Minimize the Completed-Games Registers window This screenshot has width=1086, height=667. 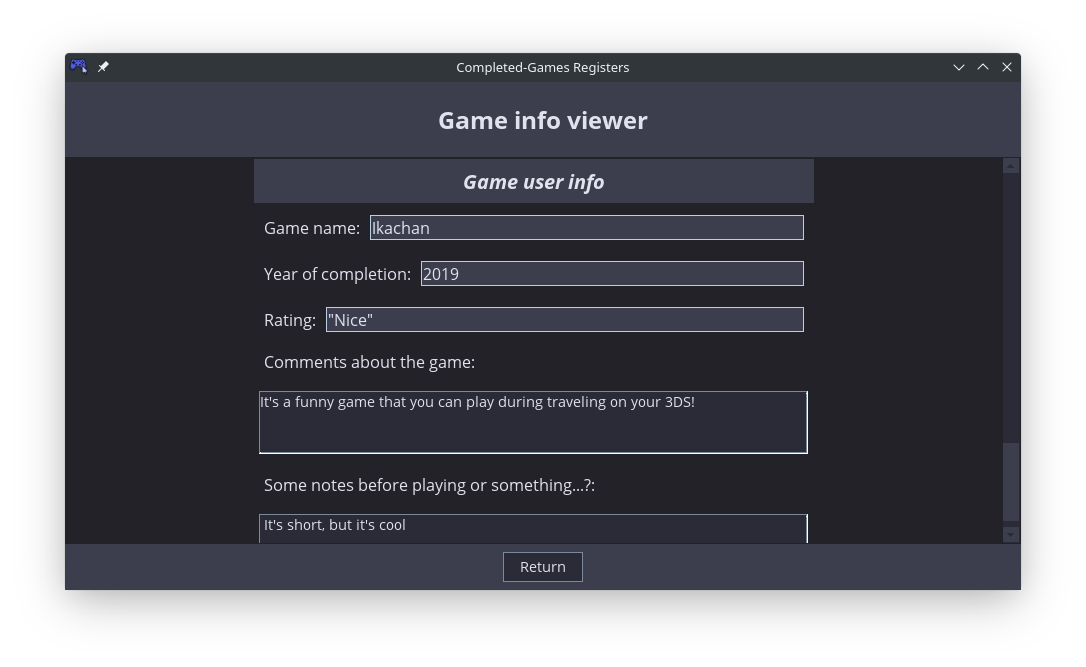click(959, 67)
